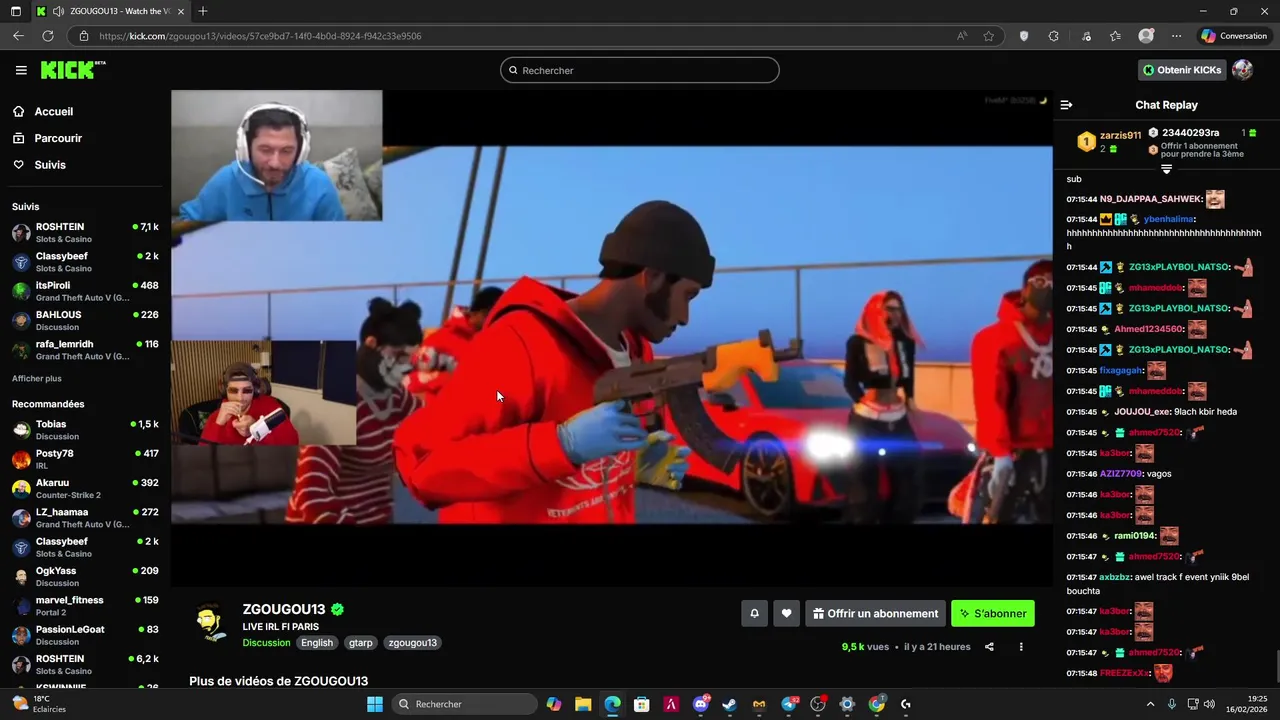Click Offrir un abonnement button
The image size is (1280, 720).
click(875, 614)
